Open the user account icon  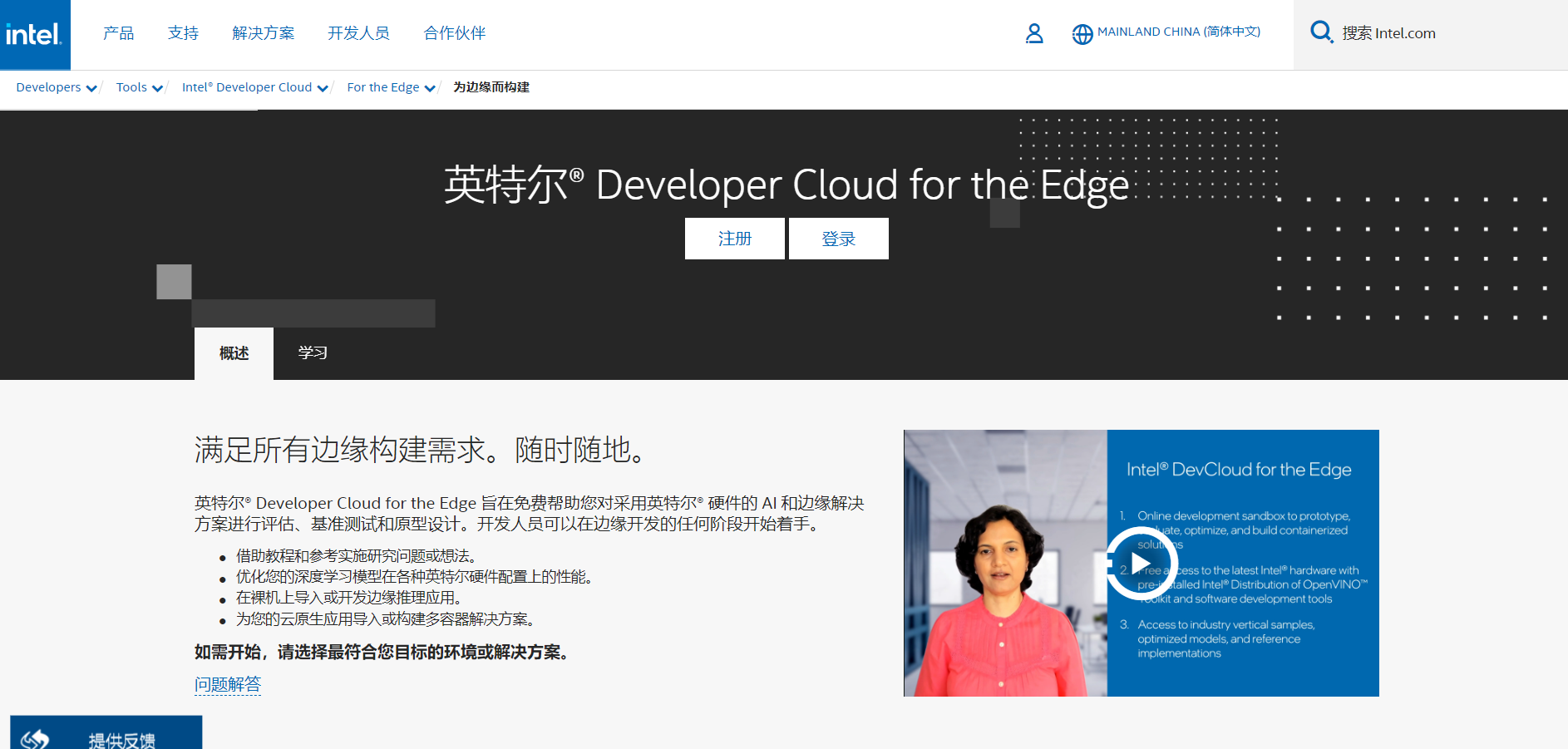pos(1034,33)
